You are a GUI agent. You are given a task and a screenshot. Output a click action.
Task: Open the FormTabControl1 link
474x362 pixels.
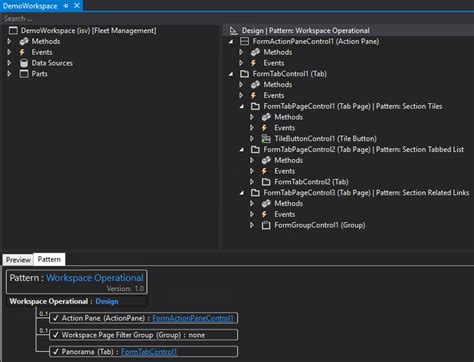(149, 352)
